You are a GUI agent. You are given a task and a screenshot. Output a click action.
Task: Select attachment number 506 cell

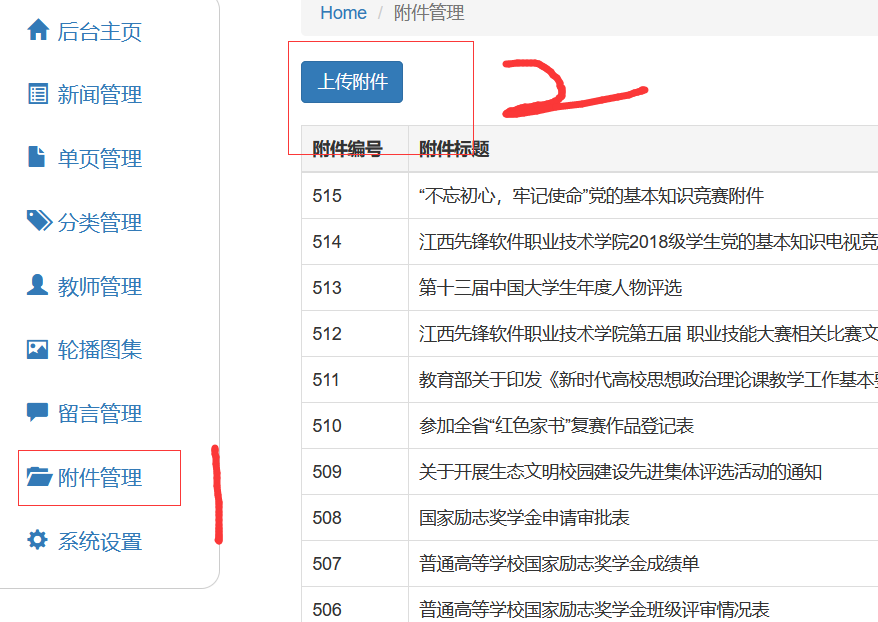[355, 607]
